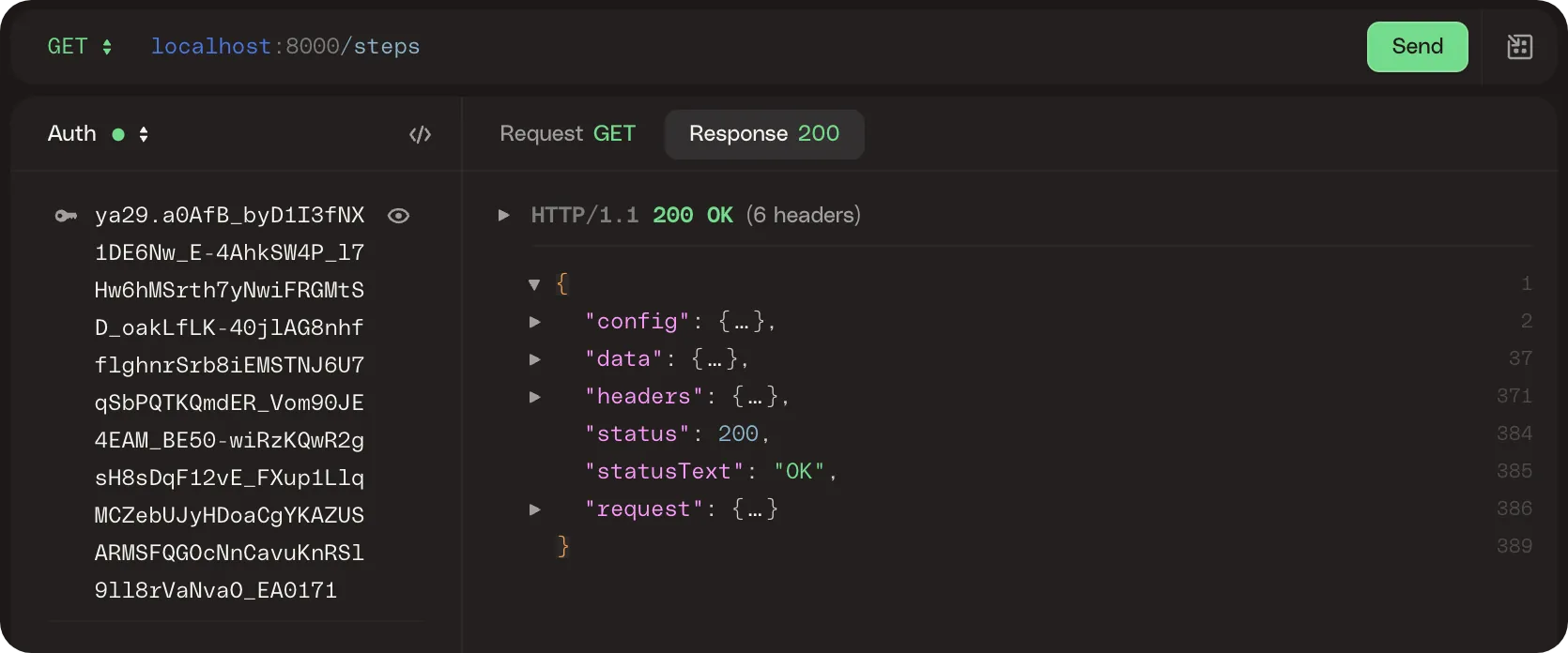Click the "config" key text
1568x653 pixels.
(x=638, y=322)
